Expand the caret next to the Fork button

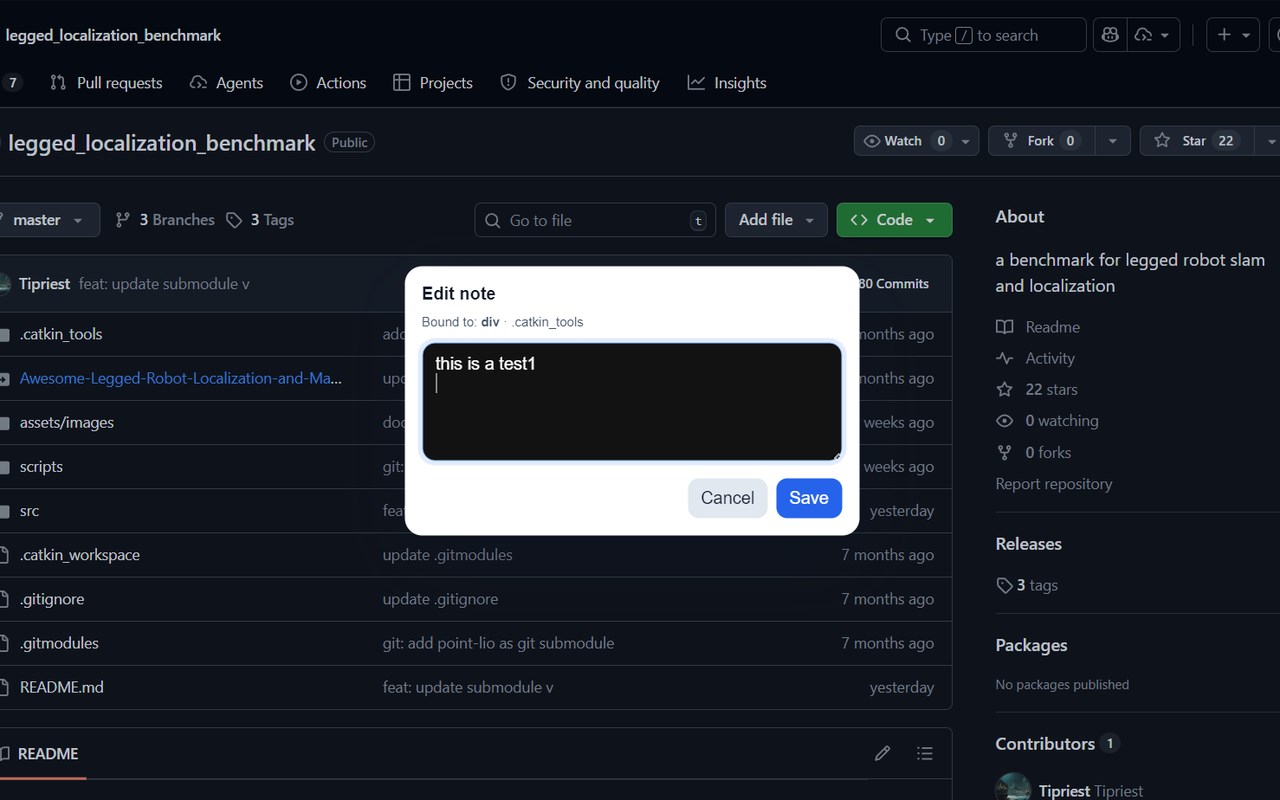[x=1112, y=141]
